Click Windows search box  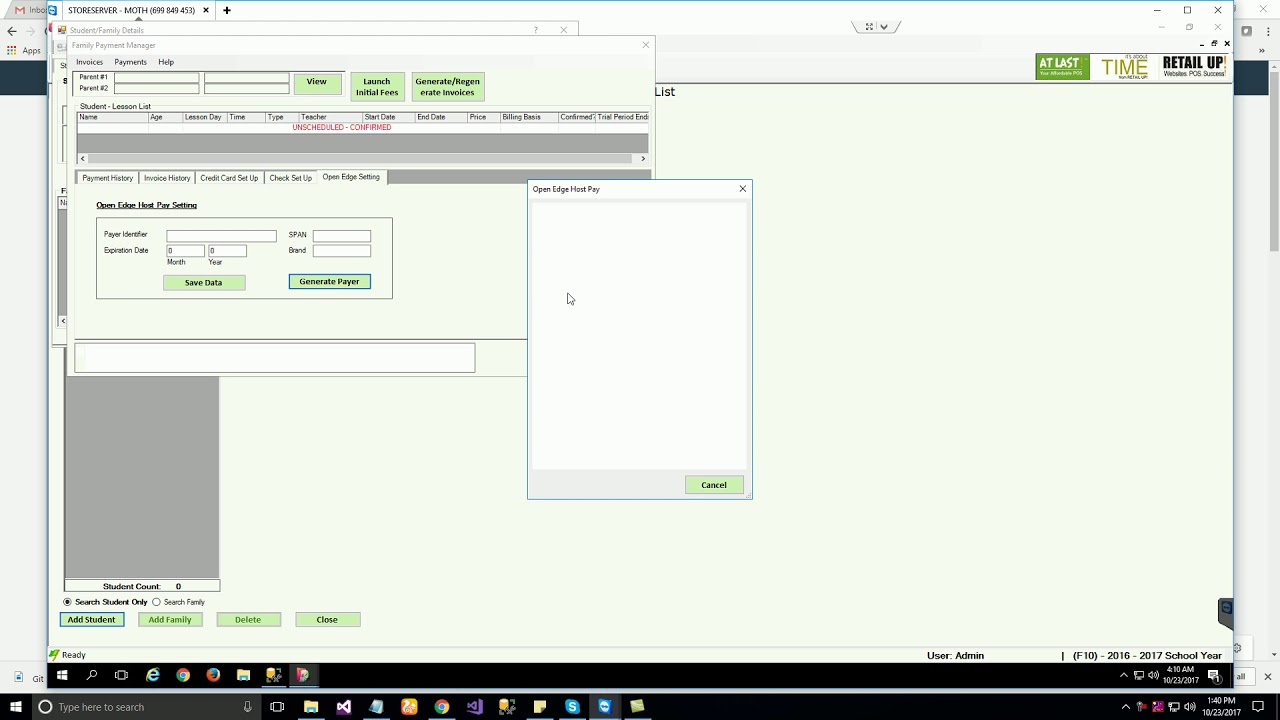click(145, 707)
